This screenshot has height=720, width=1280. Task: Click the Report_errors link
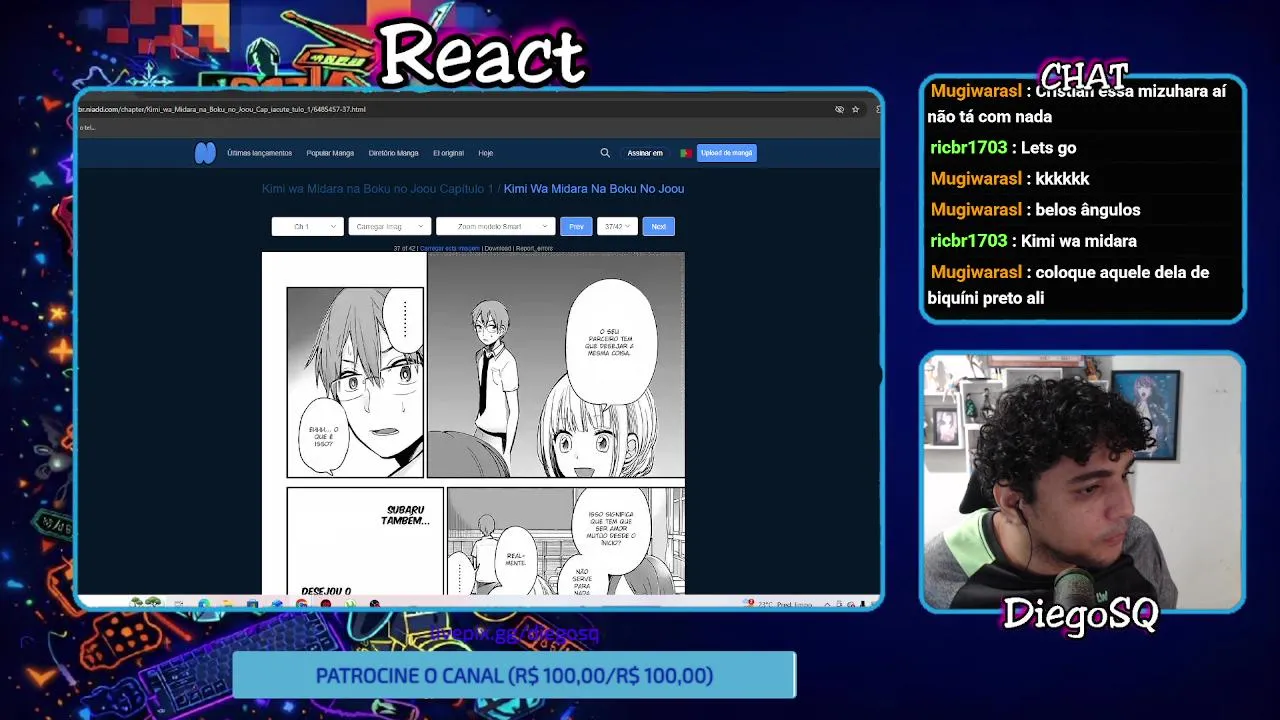(x=534, y=248)
